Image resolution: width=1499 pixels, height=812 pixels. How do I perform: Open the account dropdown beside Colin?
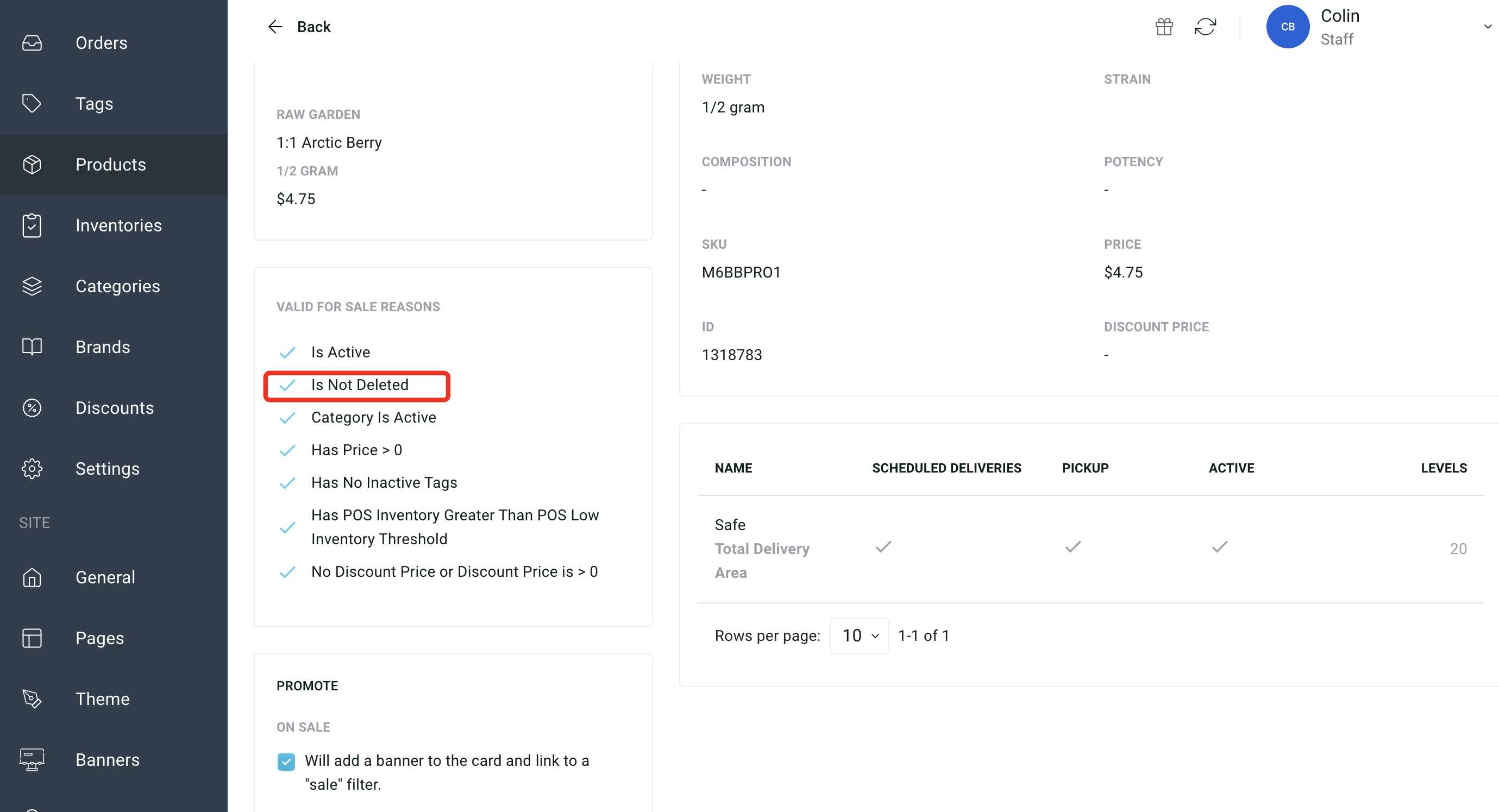pyautogui.click(x=1488, y=26)
